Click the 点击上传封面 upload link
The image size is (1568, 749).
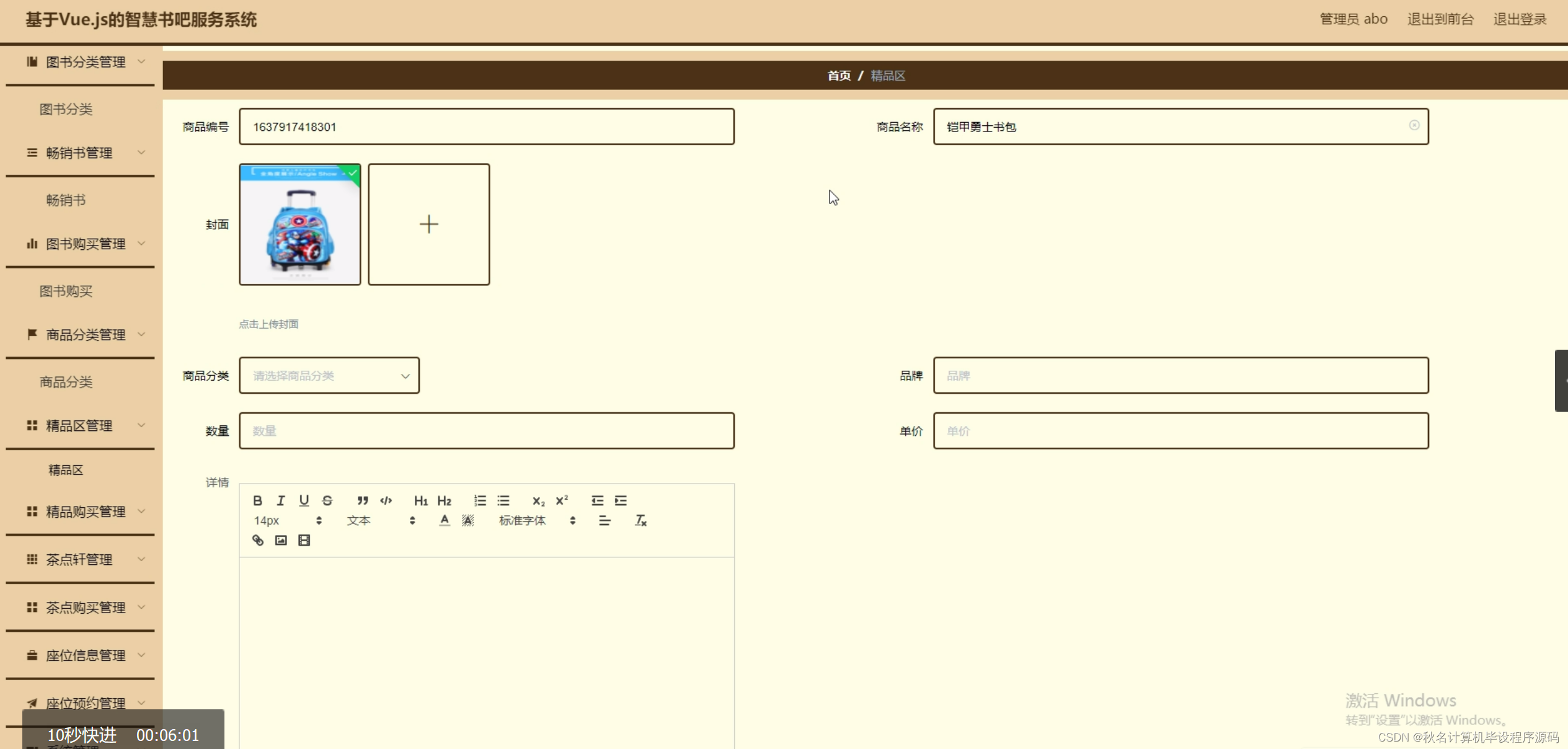click(269, 323)
